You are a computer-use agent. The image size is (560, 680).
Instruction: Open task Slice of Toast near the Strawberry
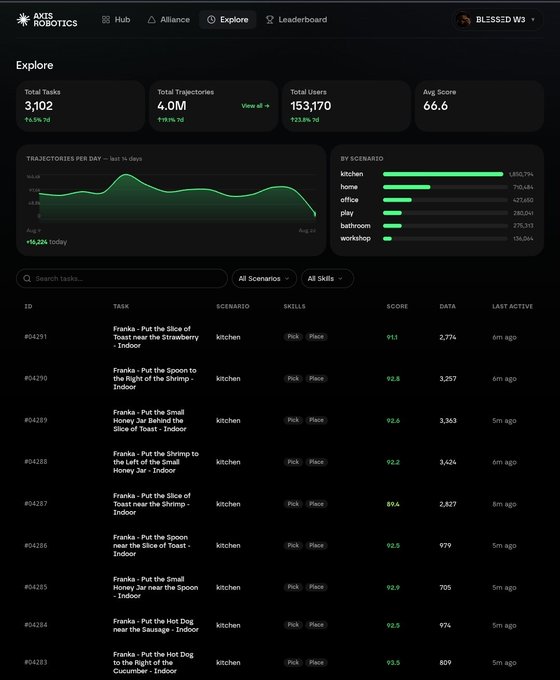click(156, 337)
